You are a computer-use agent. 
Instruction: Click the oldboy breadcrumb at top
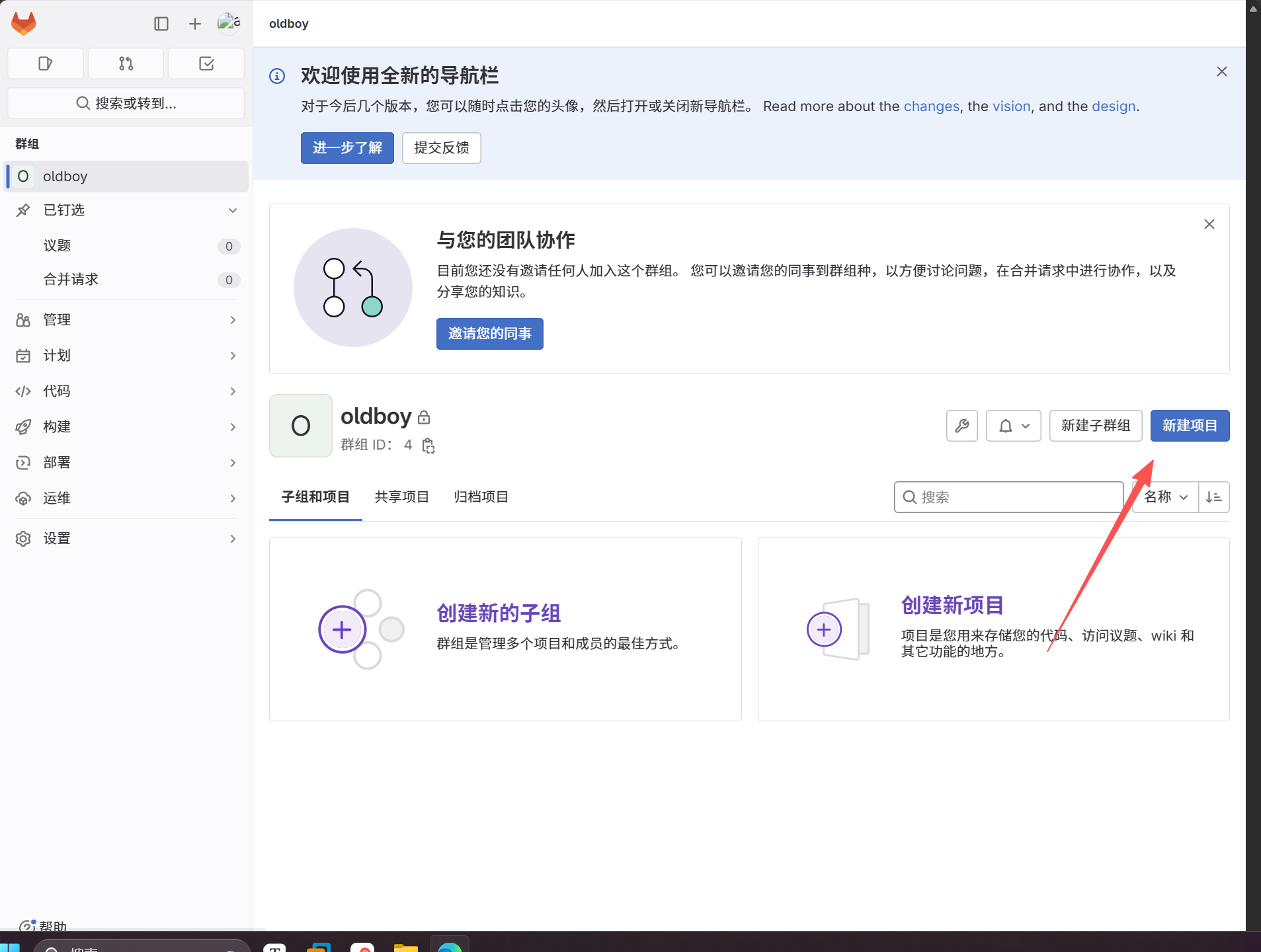coord(289,24)
